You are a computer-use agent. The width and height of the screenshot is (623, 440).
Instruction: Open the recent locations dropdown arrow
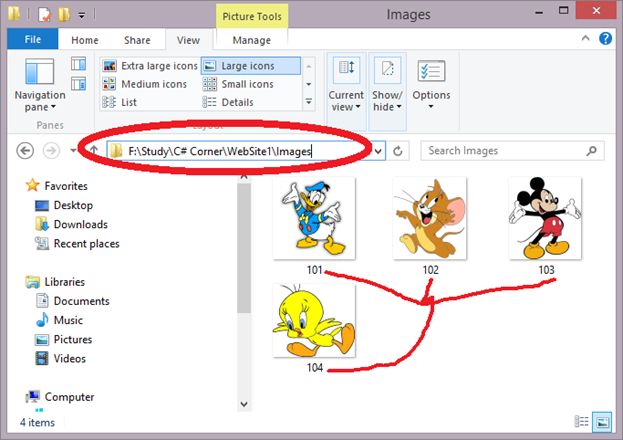tap(73, 151)
